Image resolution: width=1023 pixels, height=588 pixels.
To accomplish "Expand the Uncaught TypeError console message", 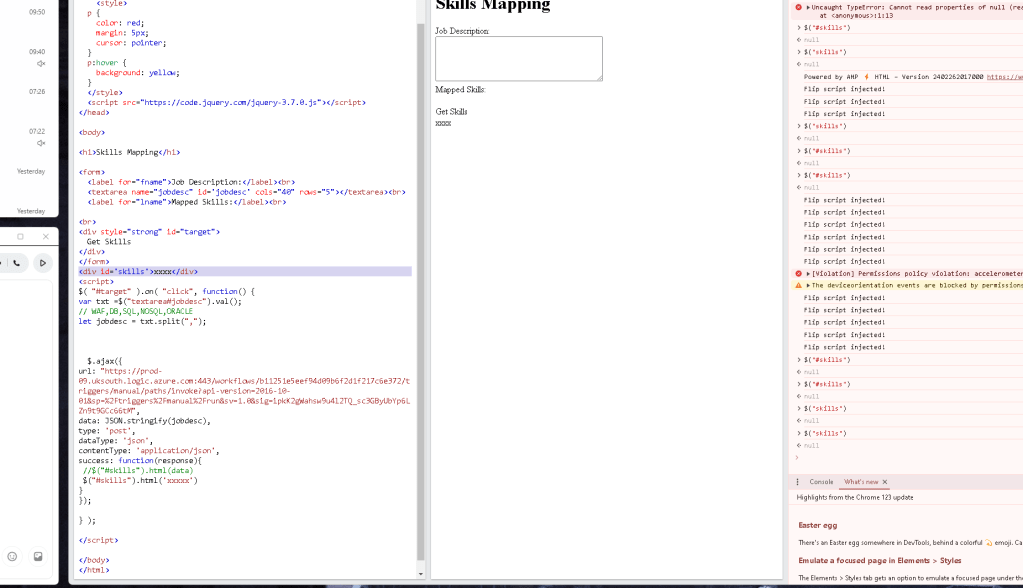I will [808, 7].
